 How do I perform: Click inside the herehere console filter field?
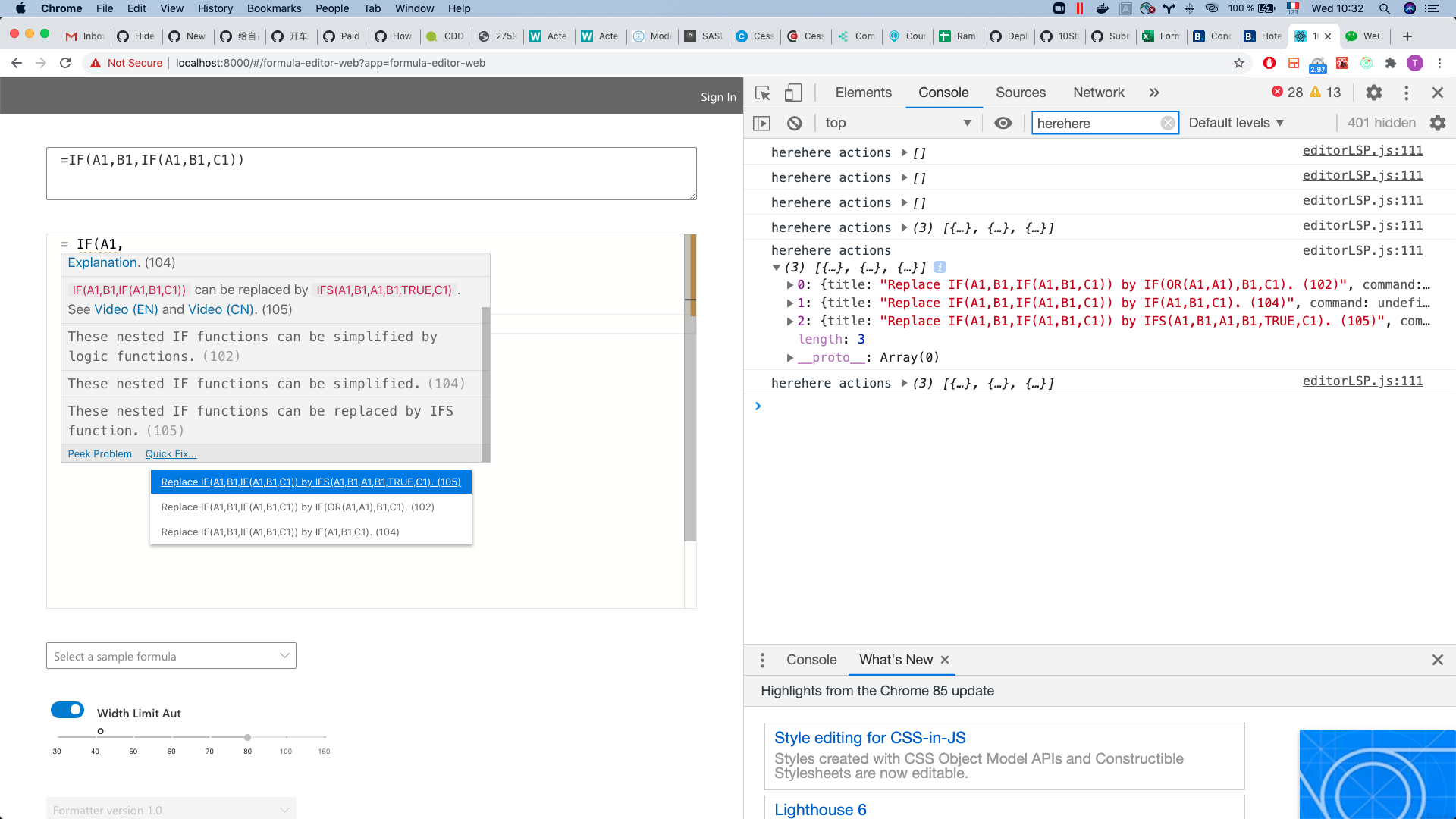[1100, 123]
